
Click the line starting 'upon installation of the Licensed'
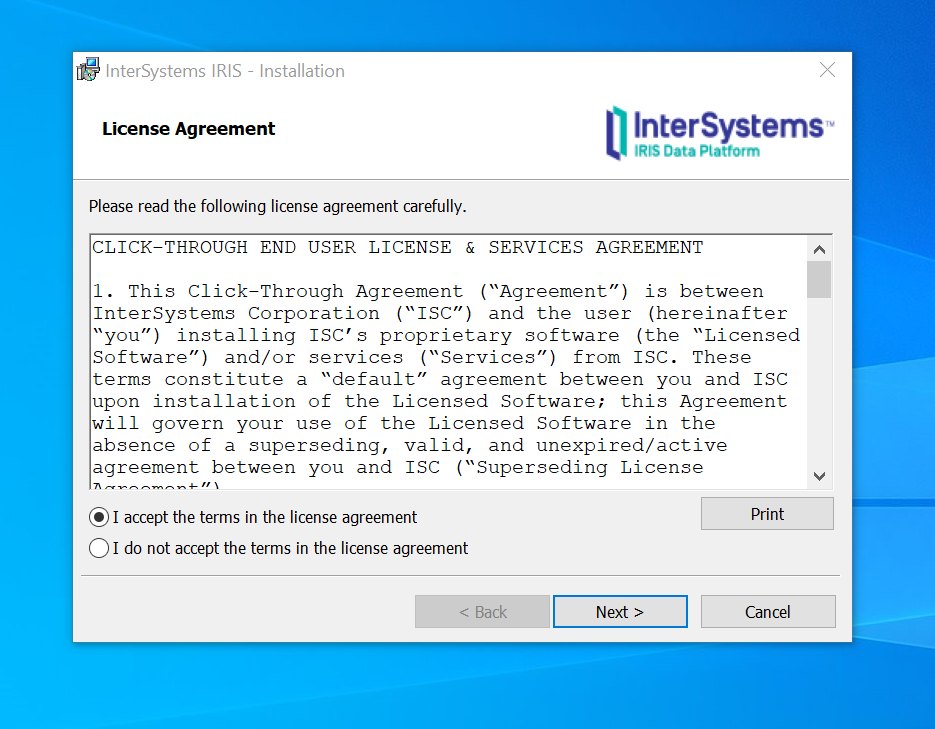click(x=439, y=401)
